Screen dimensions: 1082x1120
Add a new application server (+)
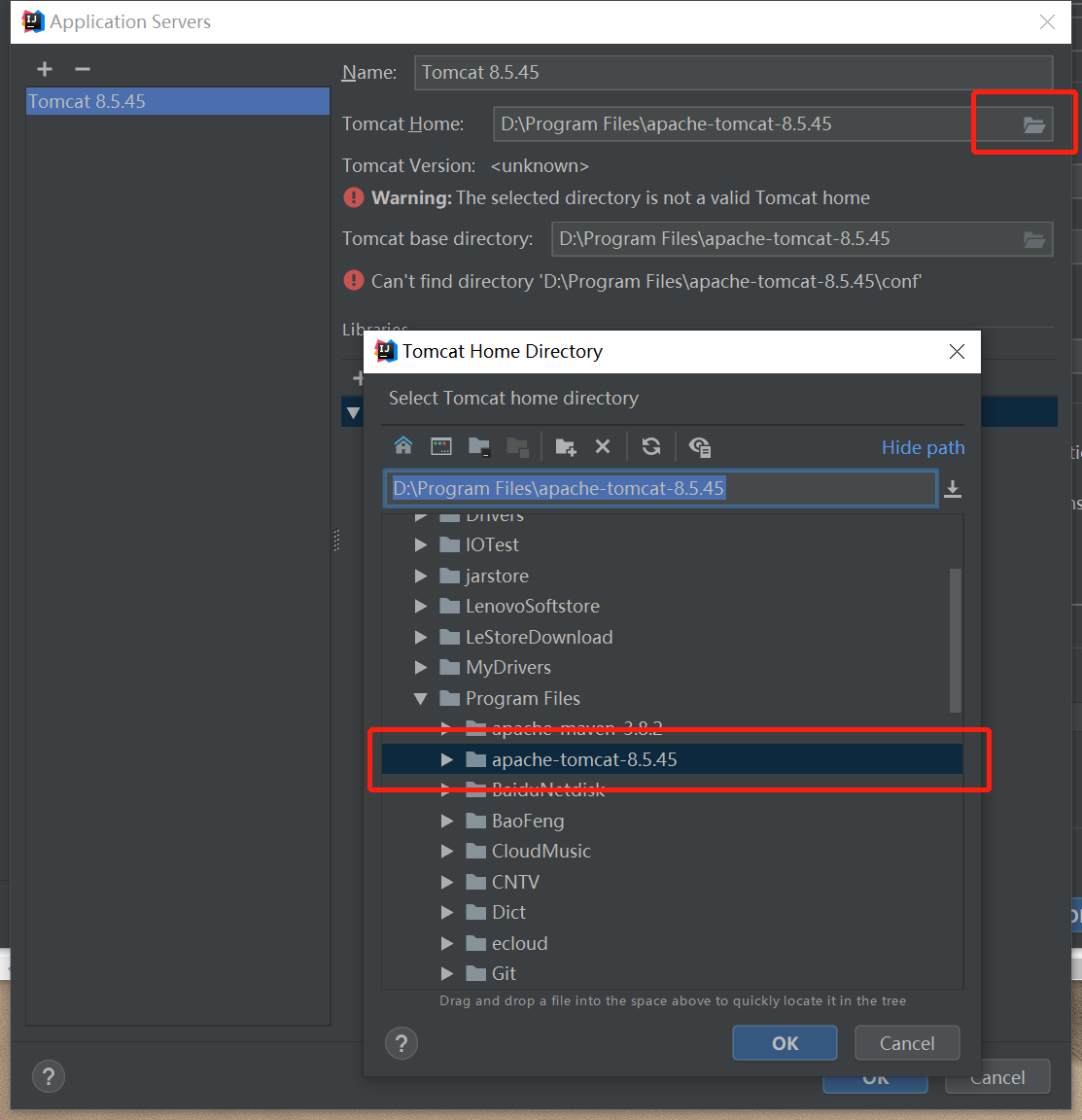click(45, 69)
